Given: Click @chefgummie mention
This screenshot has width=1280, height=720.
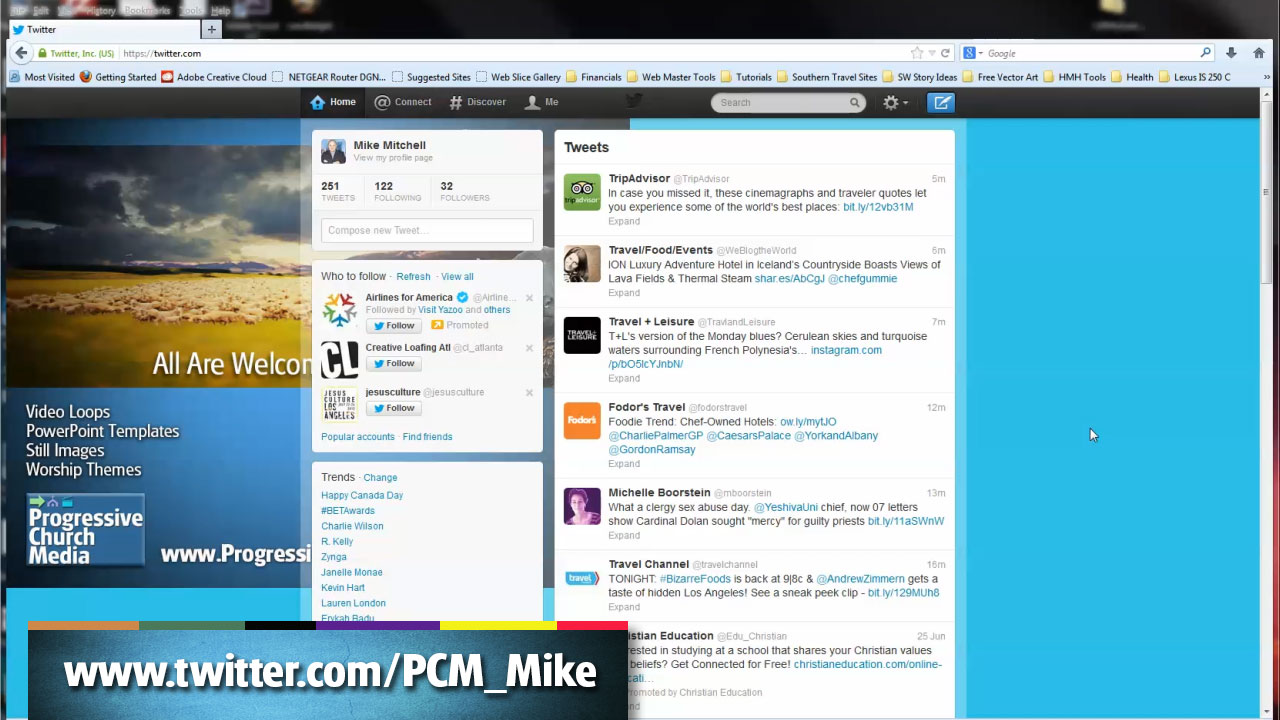Looking at the screenshot, I should pos(862,279).
